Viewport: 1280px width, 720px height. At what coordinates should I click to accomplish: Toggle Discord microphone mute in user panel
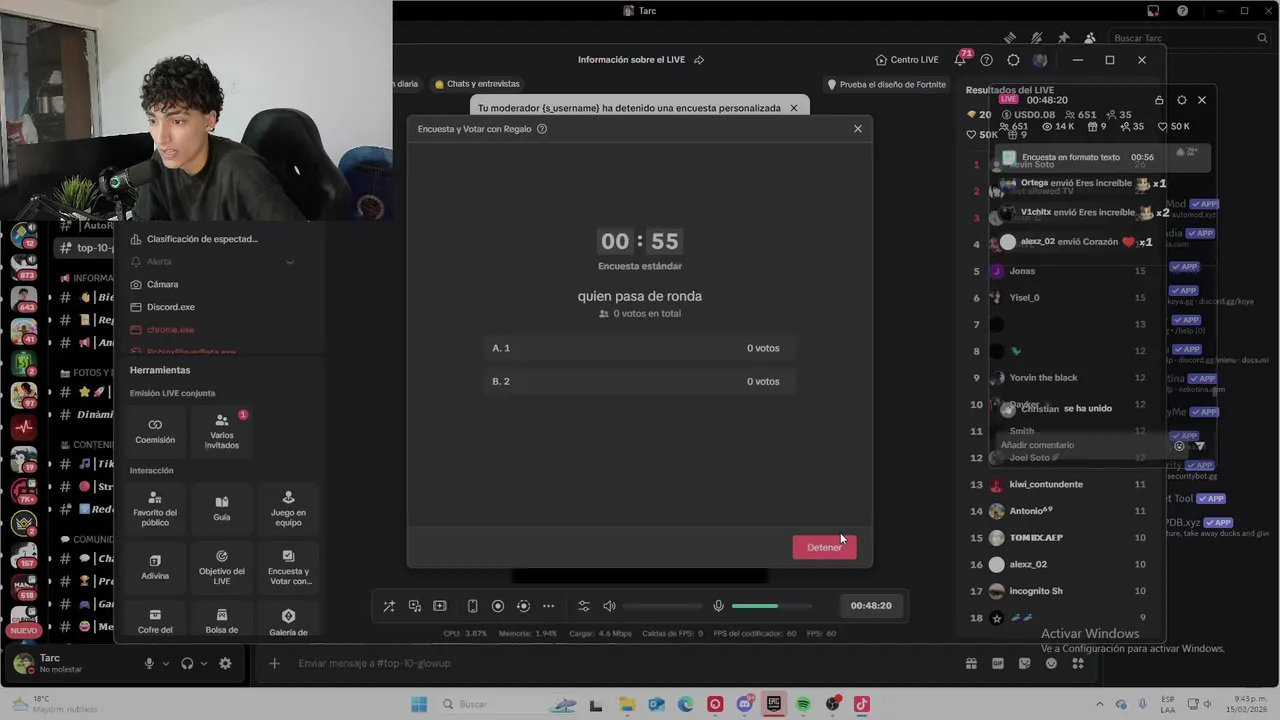[149, 663]
